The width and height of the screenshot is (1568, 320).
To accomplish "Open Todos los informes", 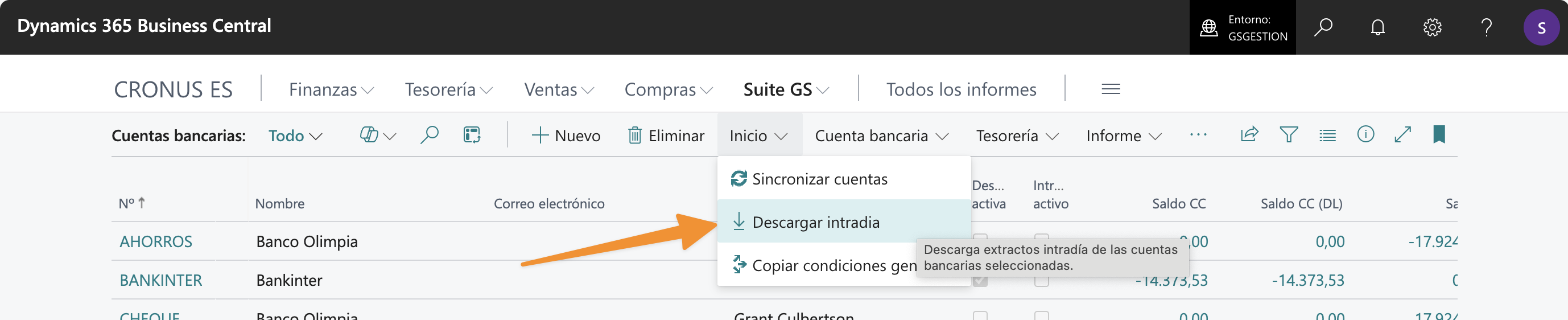I will click(961, 89).
